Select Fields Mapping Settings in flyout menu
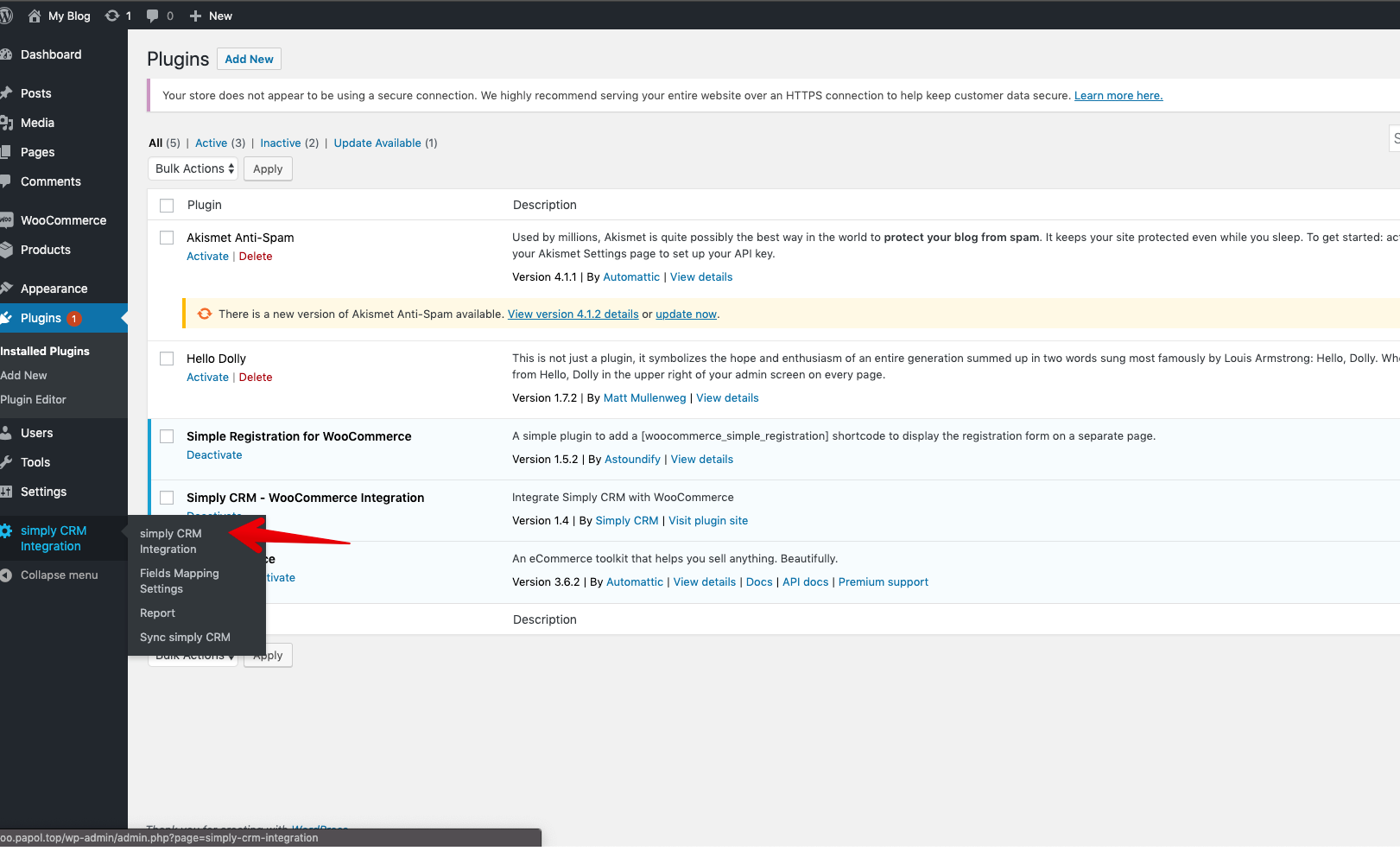Image resolution: width=1400 pixels, height=851 pixels. click(179, 581)
